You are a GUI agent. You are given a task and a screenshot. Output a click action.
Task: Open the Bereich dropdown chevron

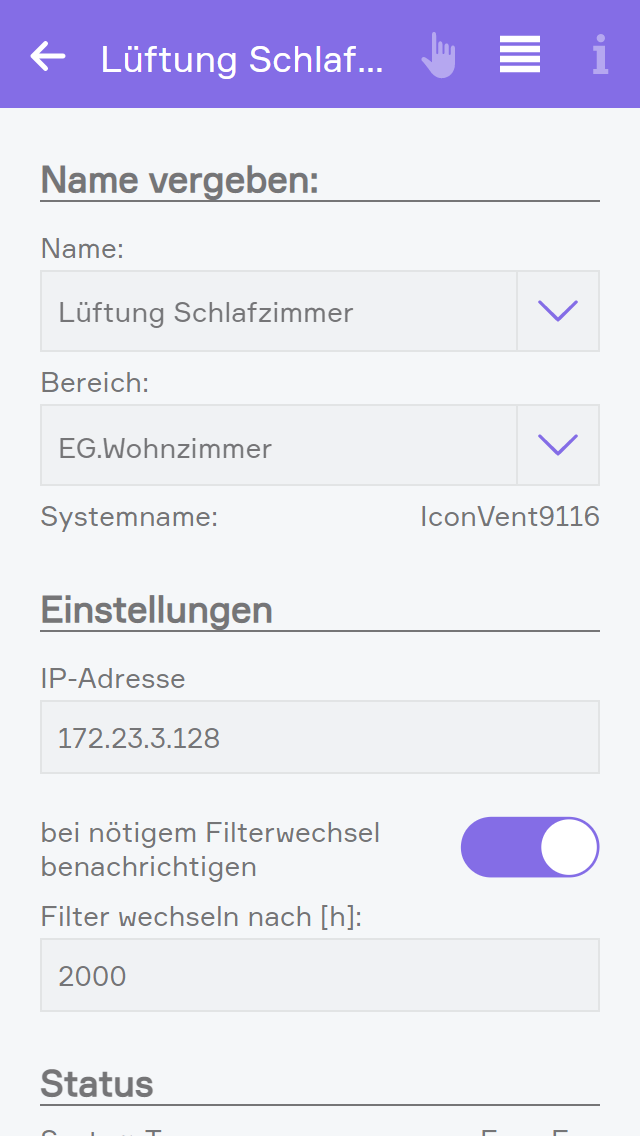pyautogui.click(x=558, y=445)
